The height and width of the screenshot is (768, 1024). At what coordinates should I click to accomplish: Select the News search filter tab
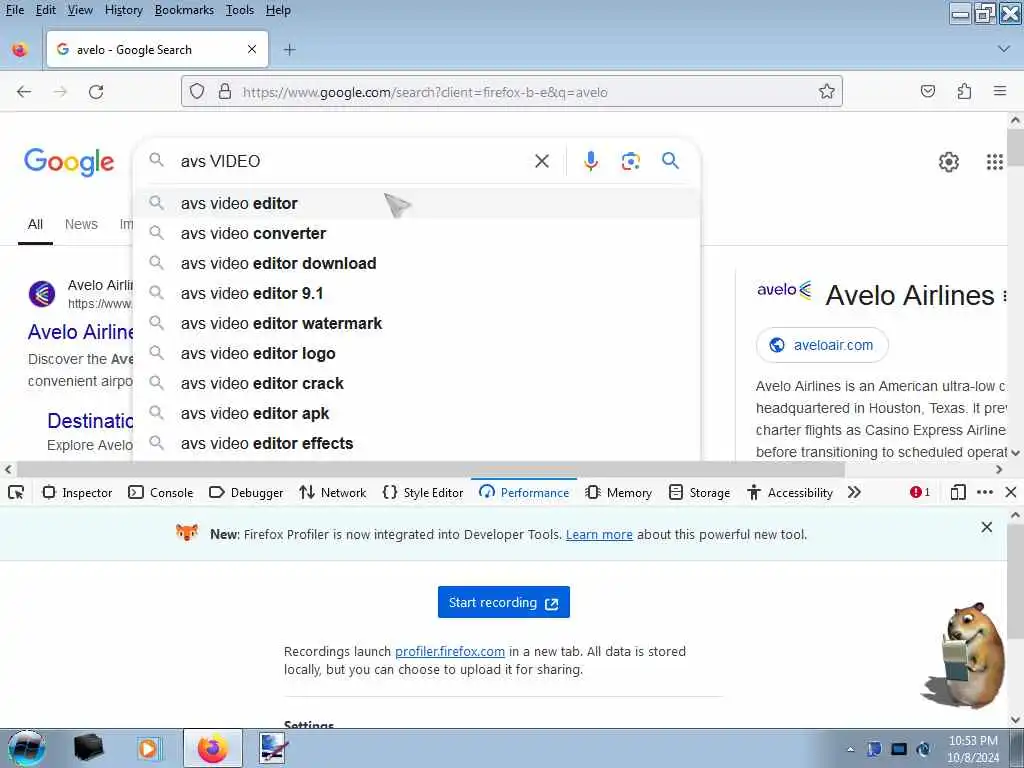coord(81,224)
